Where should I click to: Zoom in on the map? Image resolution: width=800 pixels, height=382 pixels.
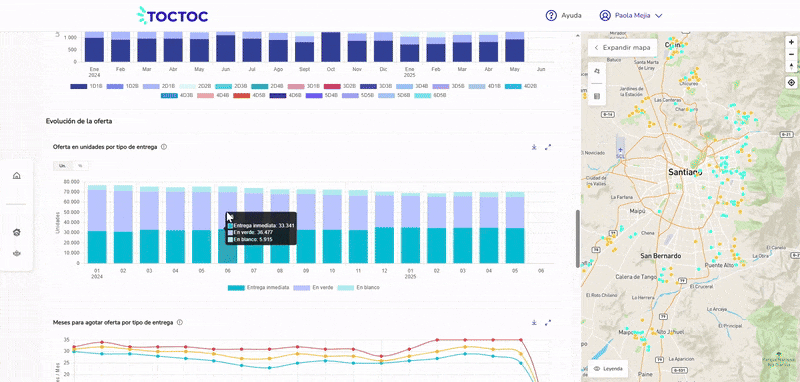(791, 42)
